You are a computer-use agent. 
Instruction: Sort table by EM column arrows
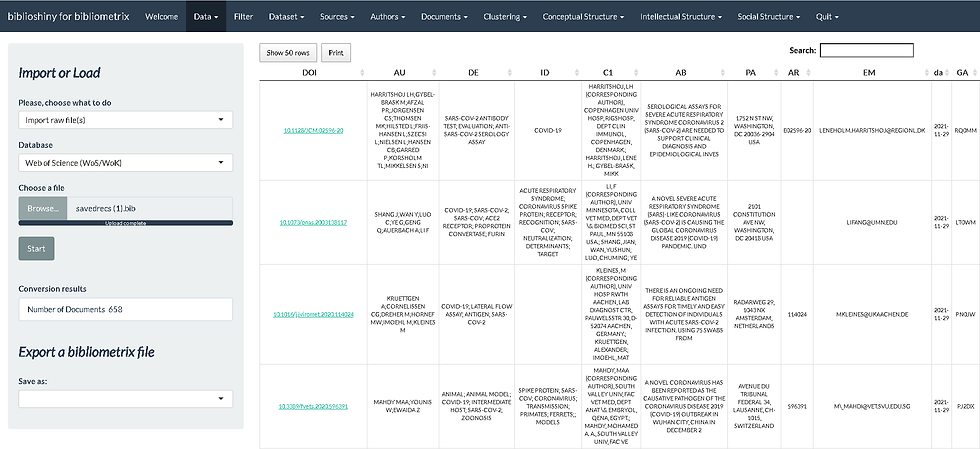pyautogui.click(x=926, y=73)
